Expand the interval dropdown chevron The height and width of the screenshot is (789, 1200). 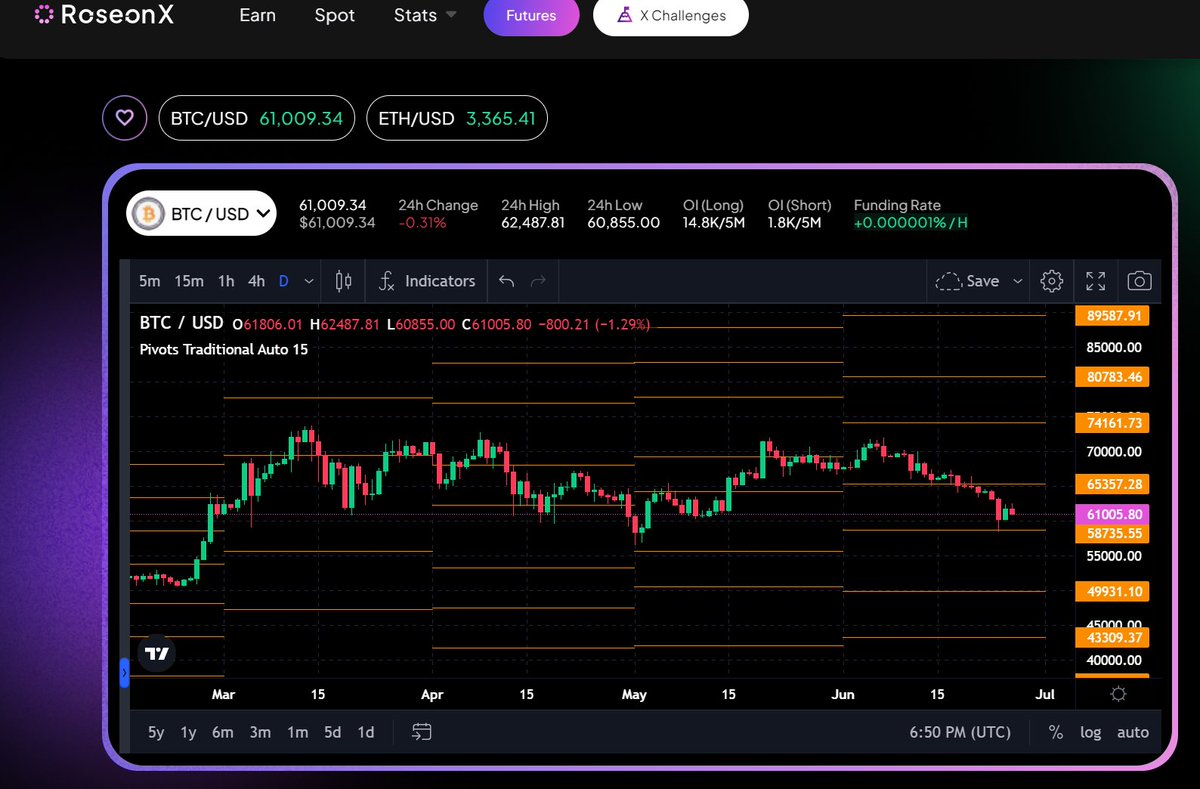309,281
